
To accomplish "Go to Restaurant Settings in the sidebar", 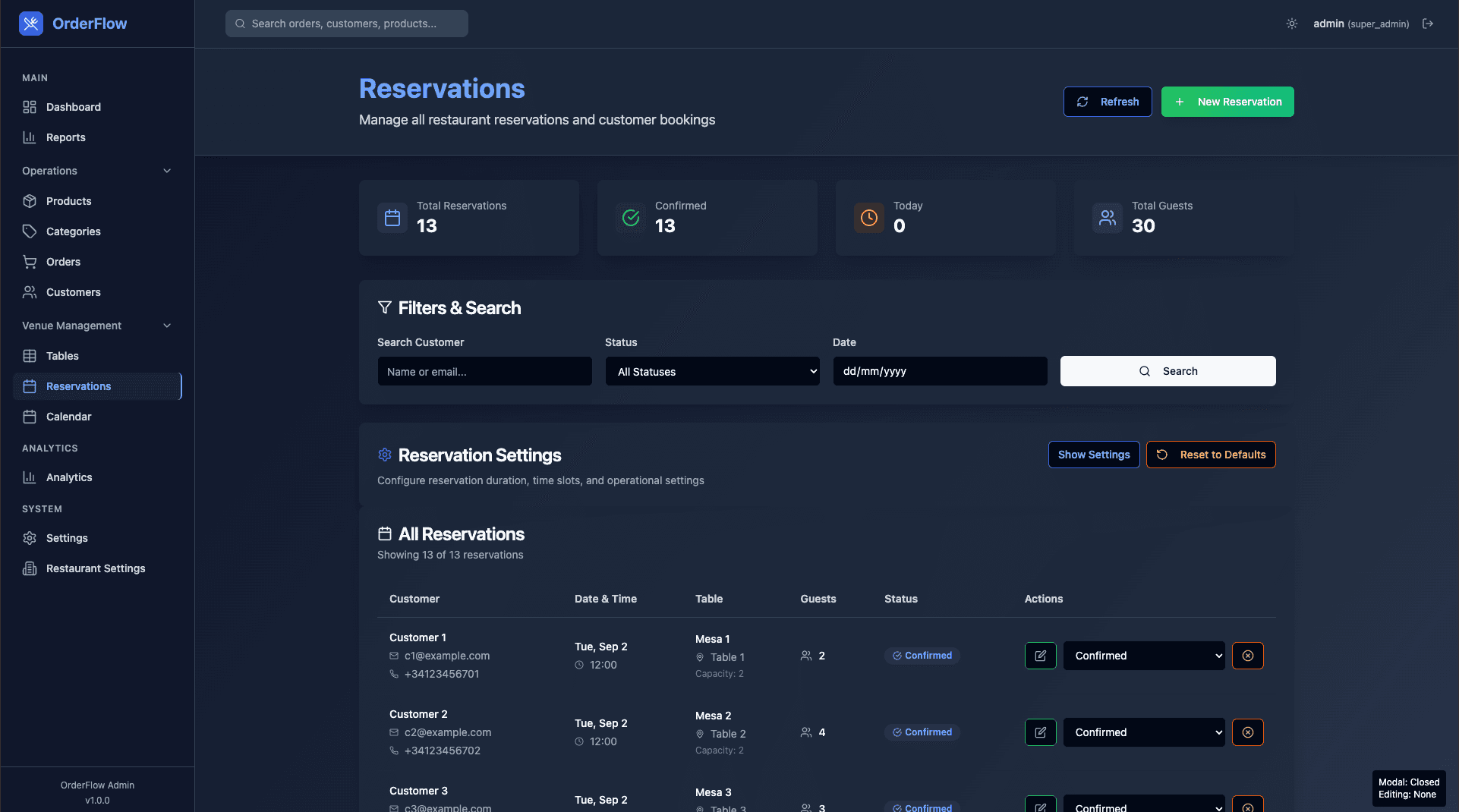I will coord(95,568).
